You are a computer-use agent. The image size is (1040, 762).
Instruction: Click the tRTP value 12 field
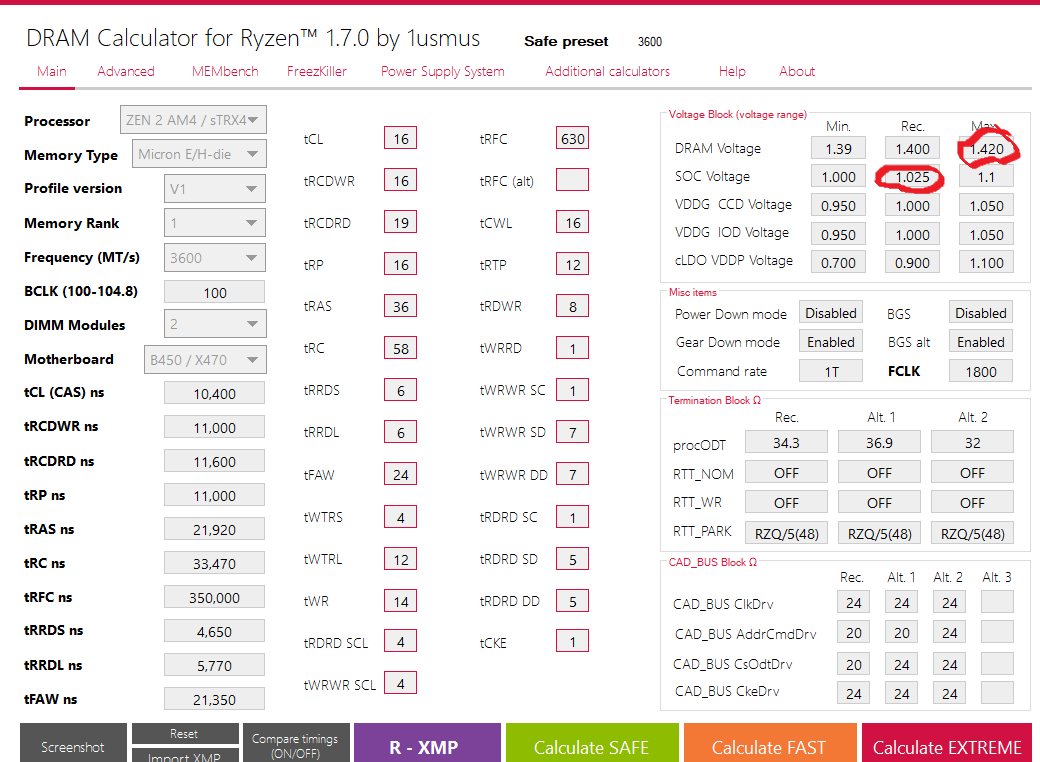tap(572, 265)
